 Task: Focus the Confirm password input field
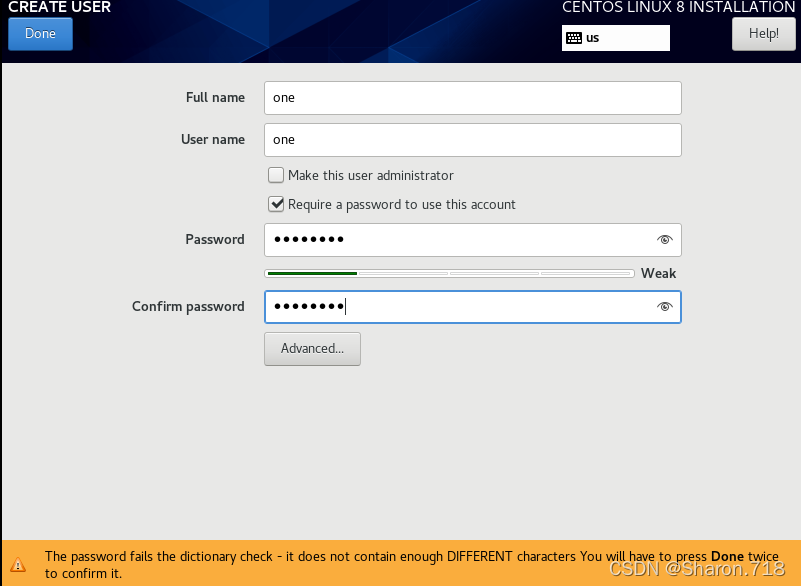pyautogui.click(x=473, y=307)
